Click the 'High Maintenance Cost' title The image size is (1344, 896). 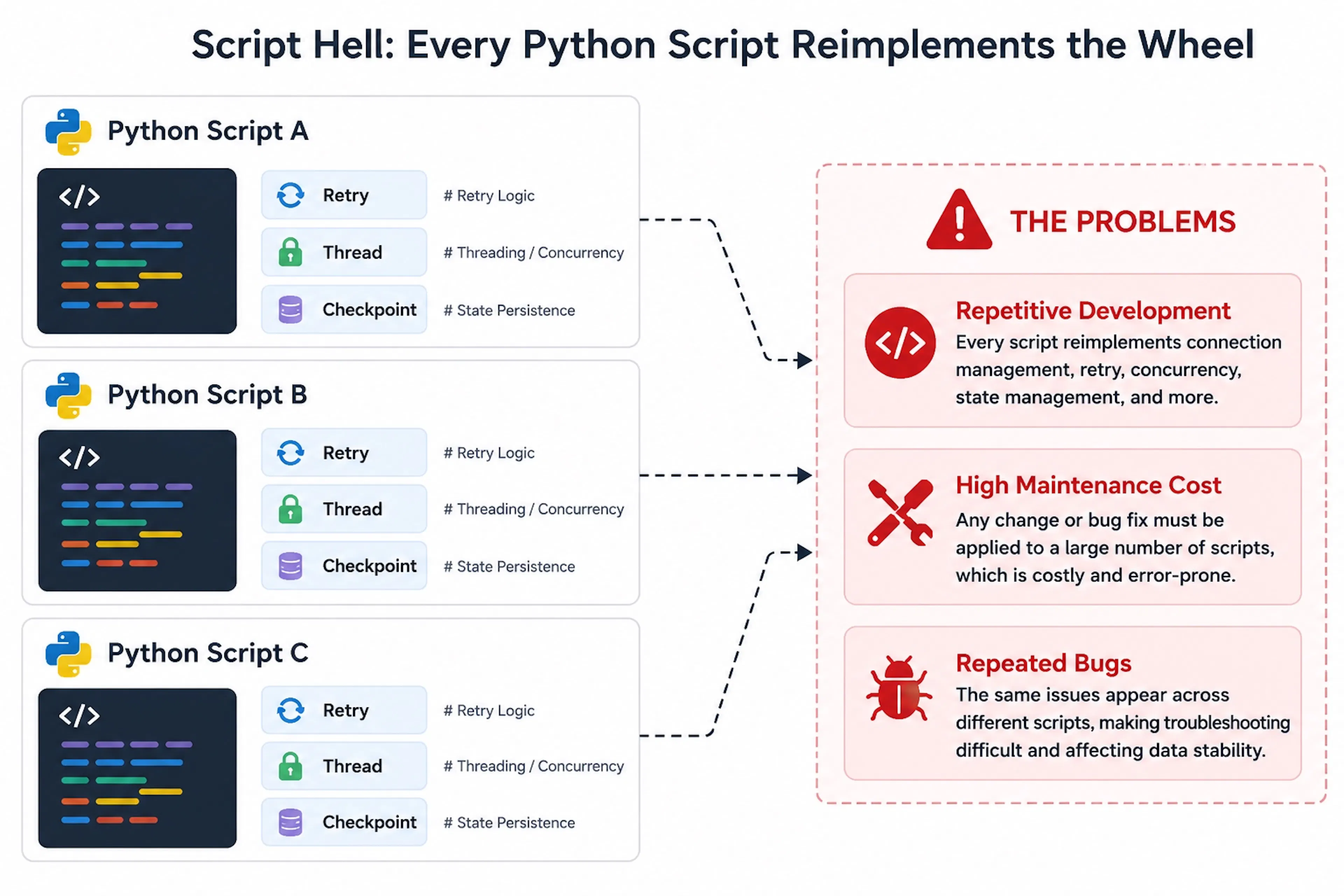(1088, 486)
